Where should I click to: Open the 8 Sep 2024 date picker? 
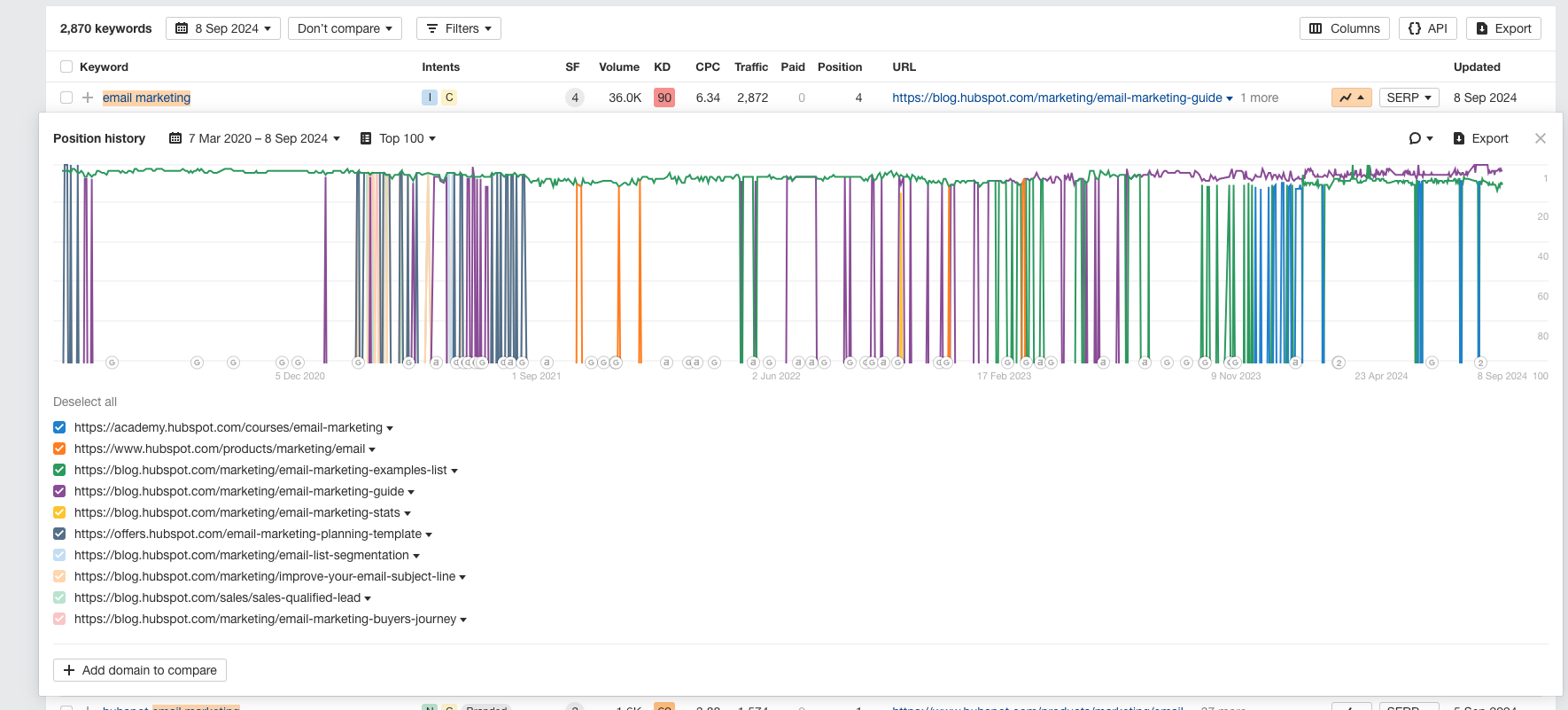pos(223,28)
